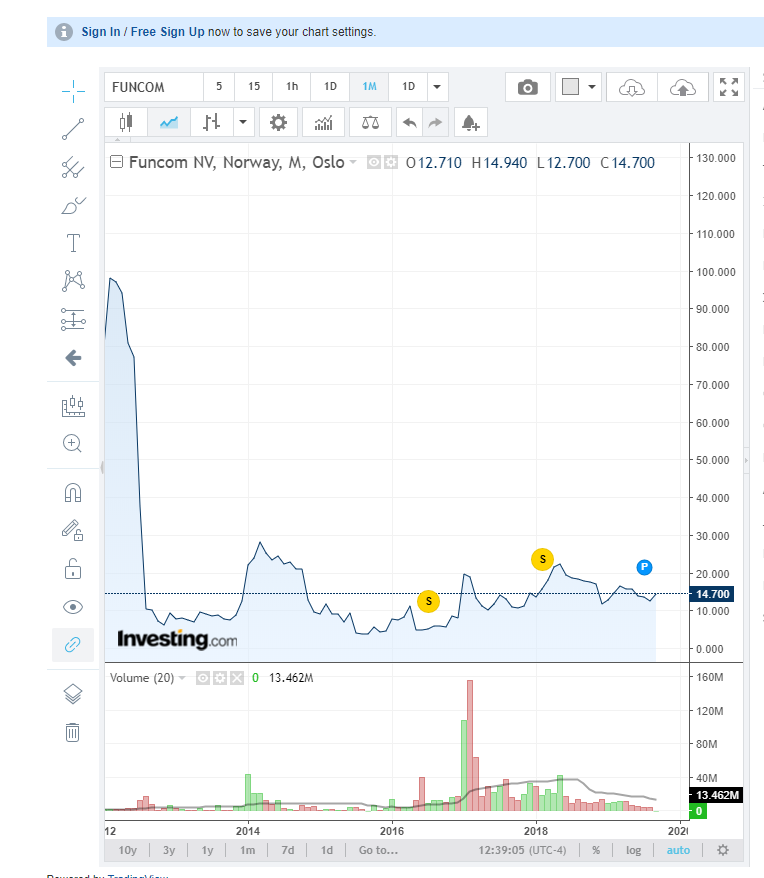Toggle the sync drawings link icon
764x878 pixels.
(73, 645)
